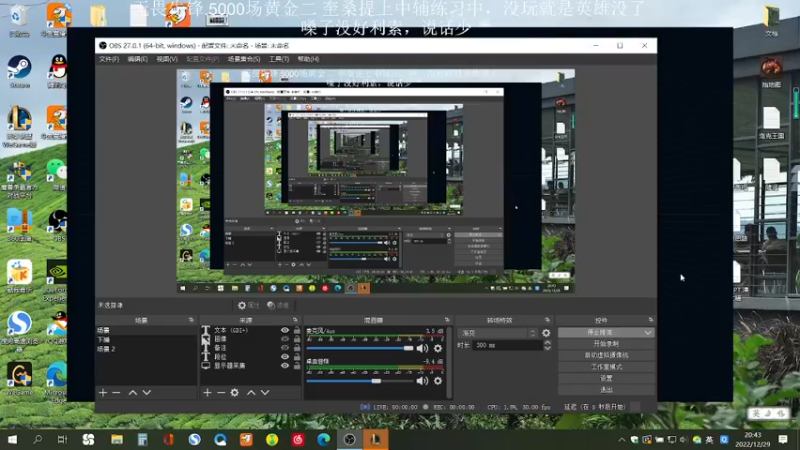The height and width of the screenshot is (450, 800).
Task: Toggle visibility of 文本 (GDI+) source
Action: 285,330
